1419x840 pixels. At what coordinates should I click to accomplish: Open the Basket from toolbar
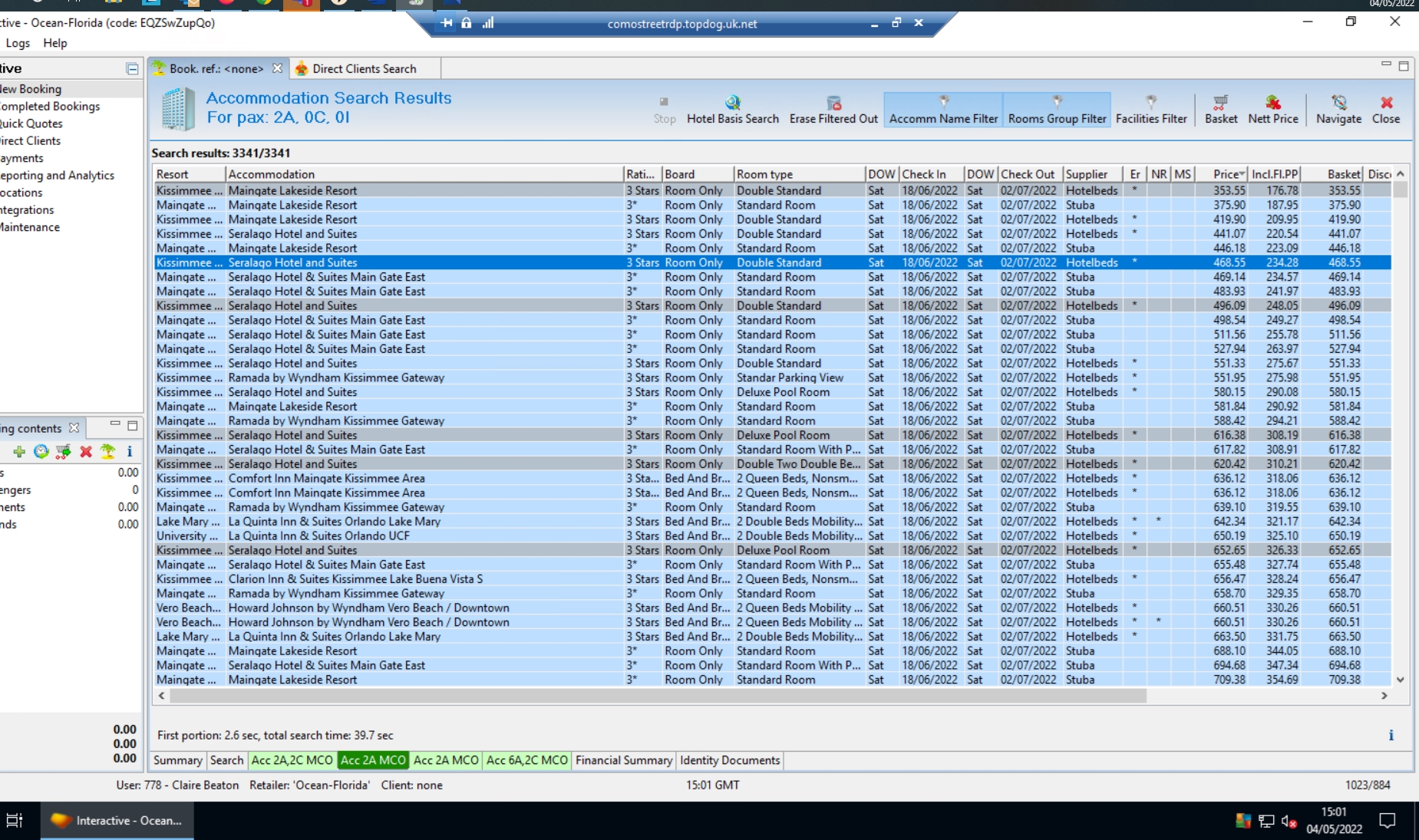1221,110
